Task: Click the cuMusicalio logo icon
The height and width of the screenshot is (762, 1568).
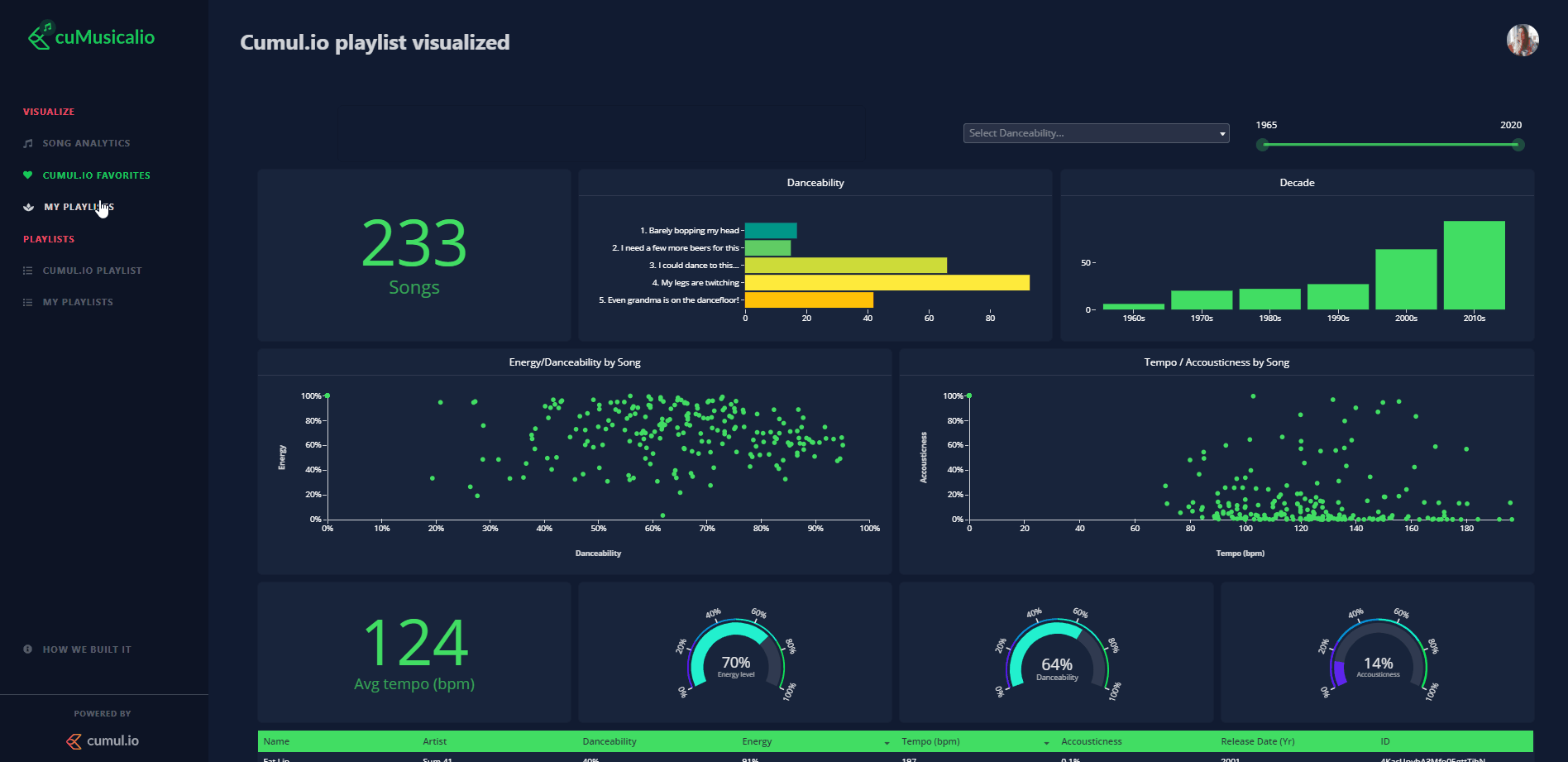Action: tap(39, 36)
